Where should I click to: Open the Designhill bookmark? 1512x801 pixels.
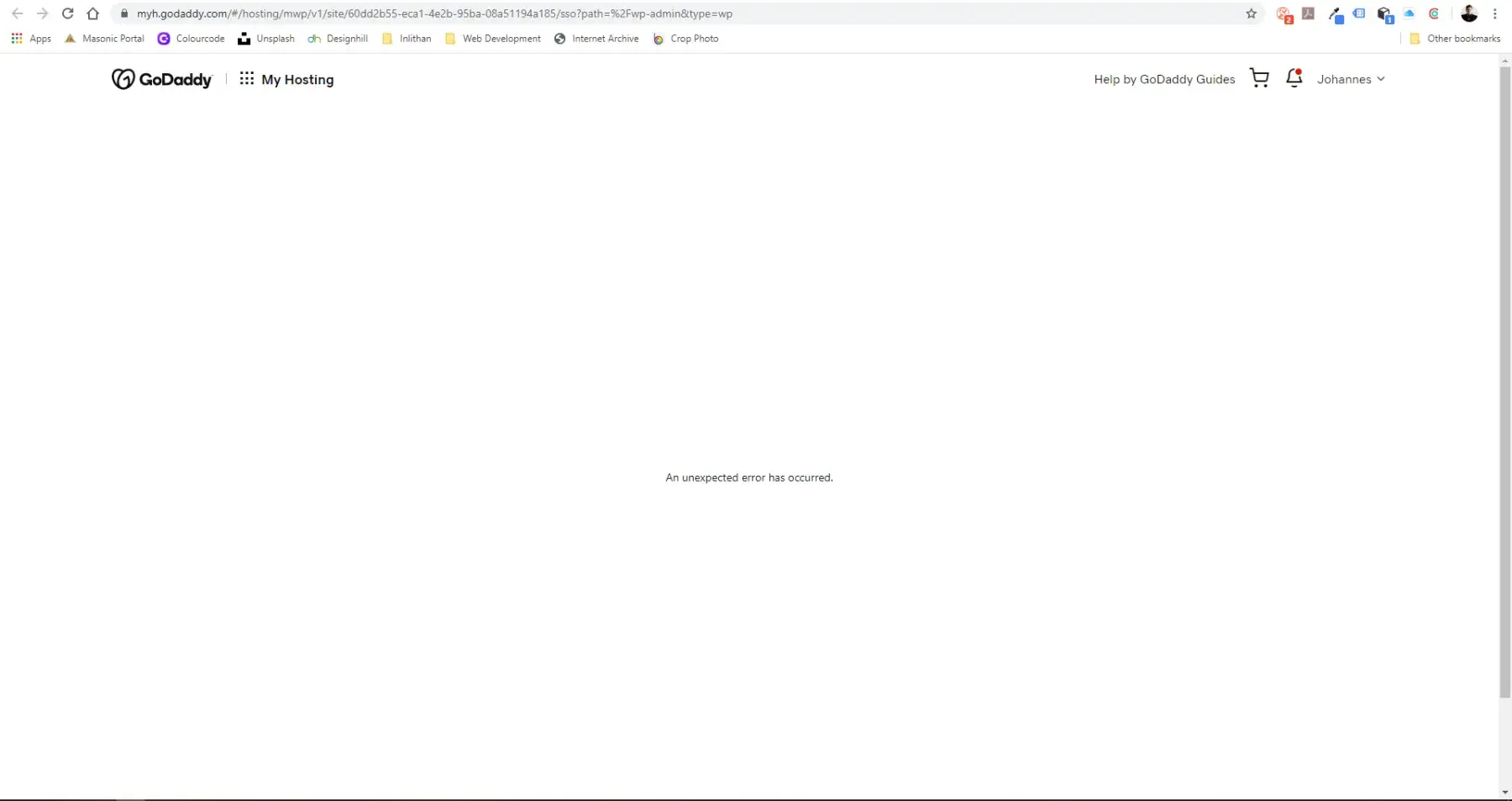338,39
